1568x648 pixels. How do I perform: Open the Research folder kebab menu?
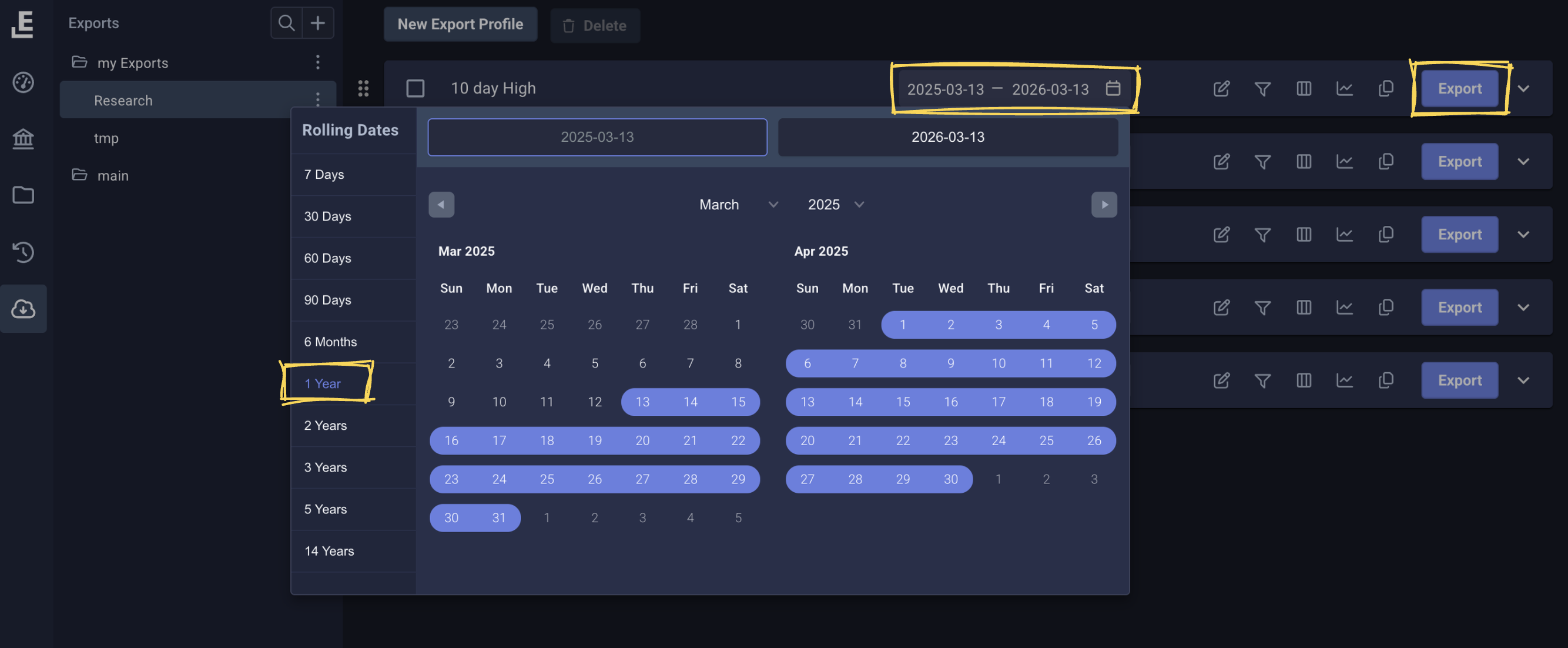click(x=318, y=99)
